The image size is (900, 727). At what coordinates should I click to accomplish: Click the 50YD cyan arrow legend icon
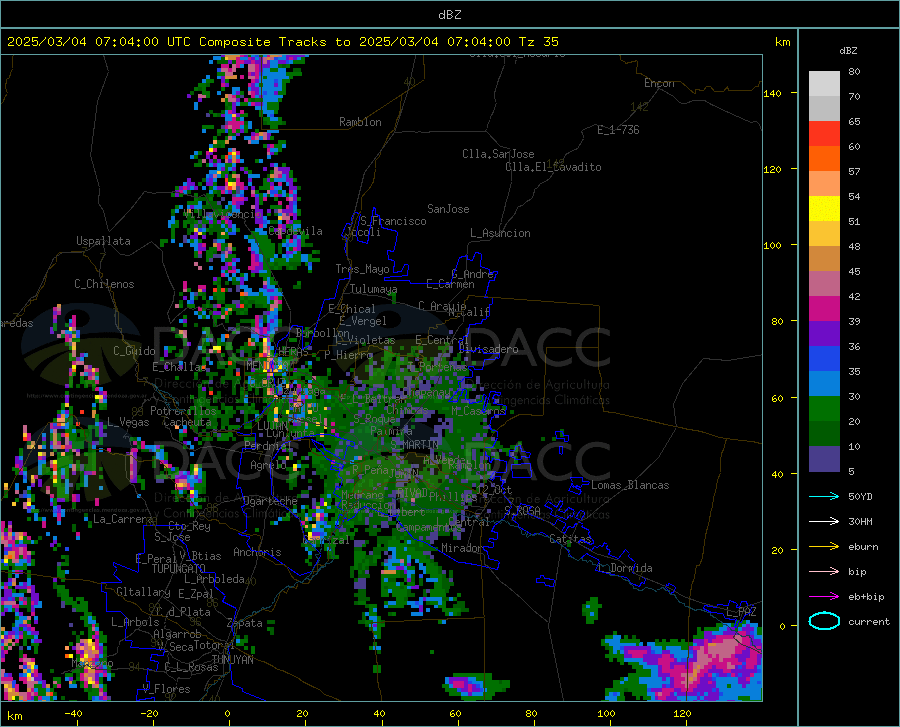(824, 496)
